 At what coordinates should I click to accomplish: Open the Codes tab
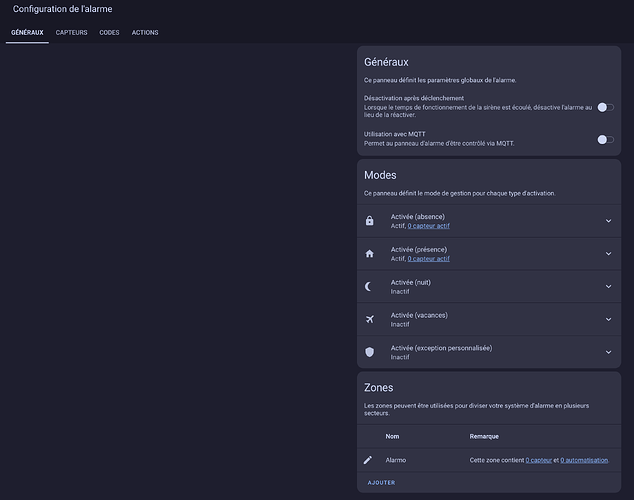tap(109, 33)
